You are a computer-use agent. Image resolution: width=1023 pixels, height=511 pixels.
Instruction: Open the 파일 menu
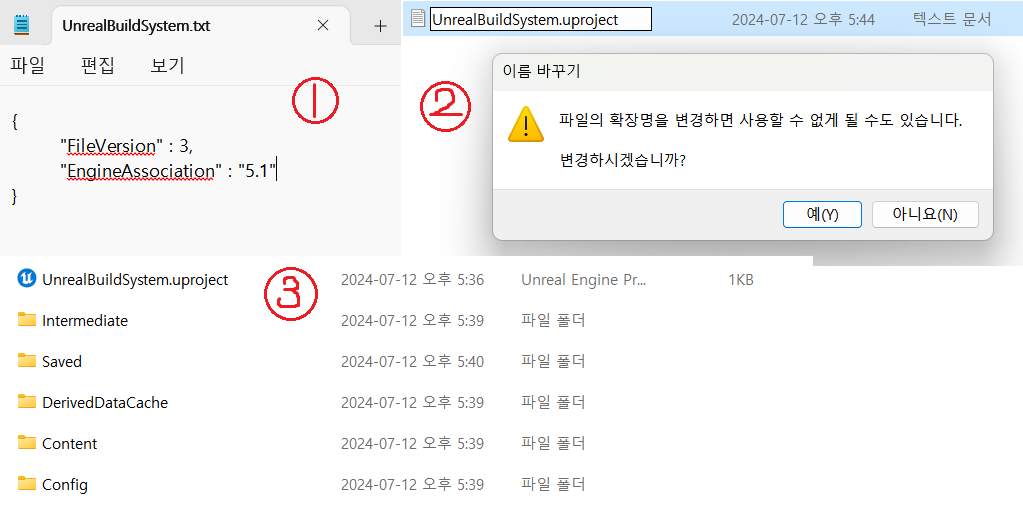click(27, 66)
